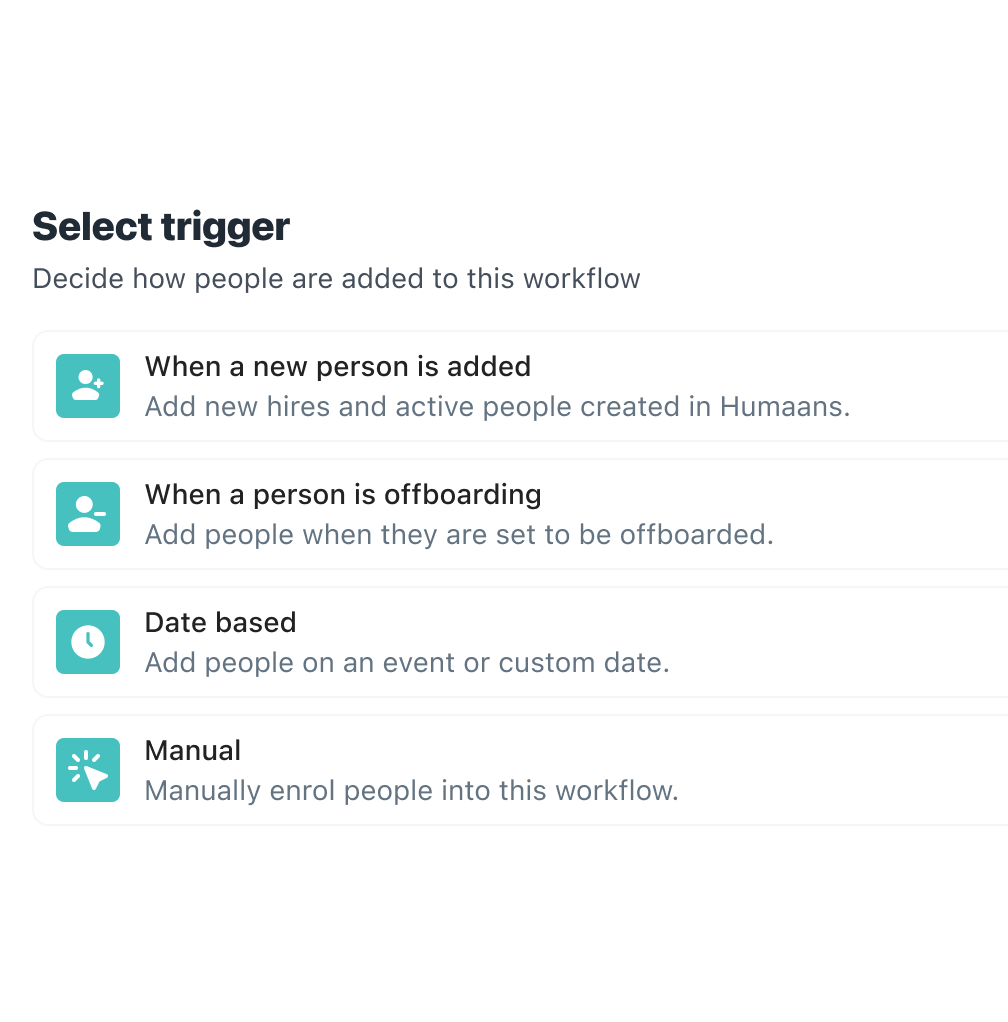Click the remove-person icon for offboarding
1008x1022 pixels.
tap(88, 514)
